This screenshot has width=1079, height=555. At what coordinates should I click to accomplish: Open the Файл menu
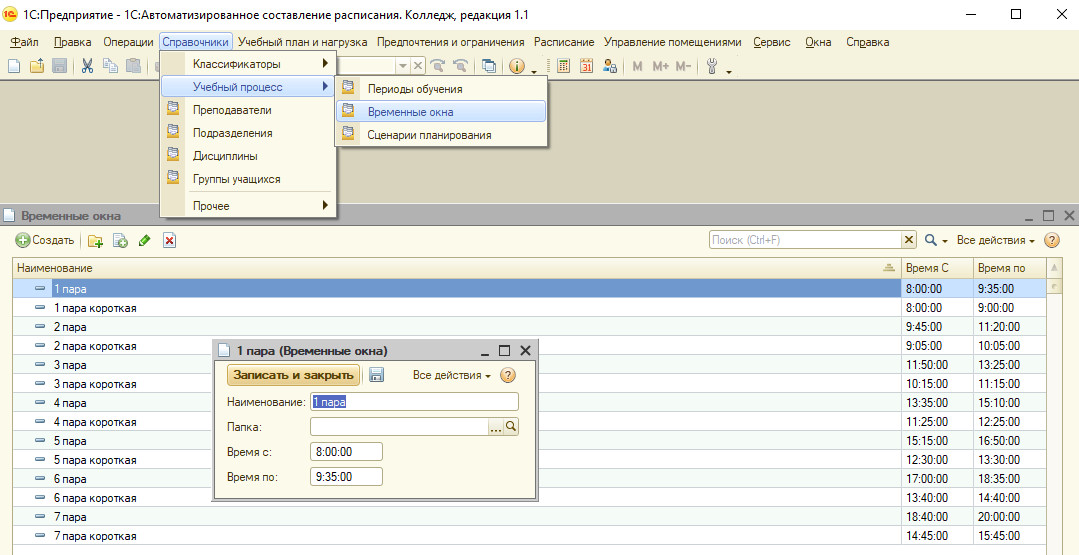coord(24,42)
